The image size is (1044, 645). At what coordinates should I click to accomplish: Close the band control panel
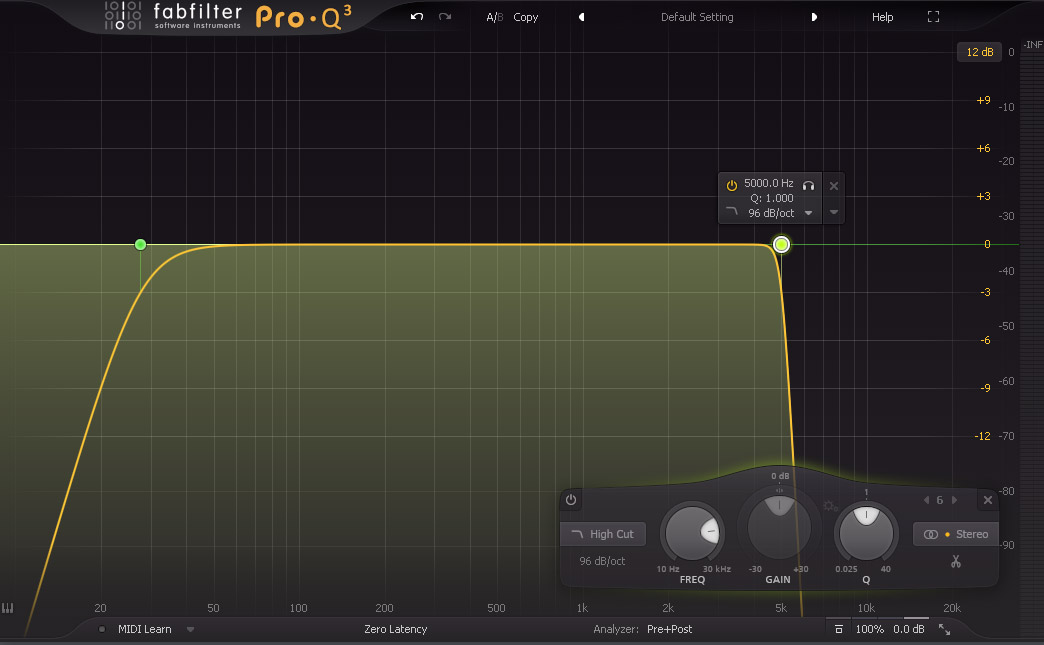pyautogui.click(x=988, y=500)
